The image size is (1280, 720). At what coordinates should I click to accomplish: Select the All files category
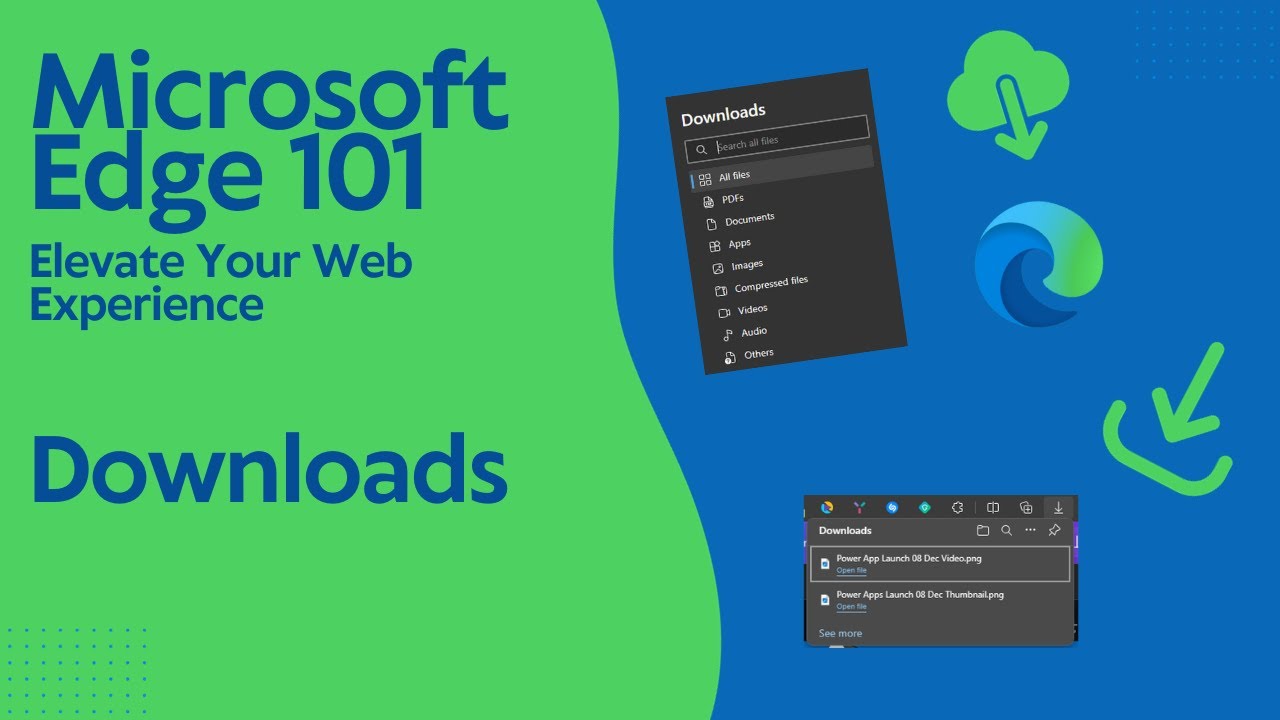782,169
